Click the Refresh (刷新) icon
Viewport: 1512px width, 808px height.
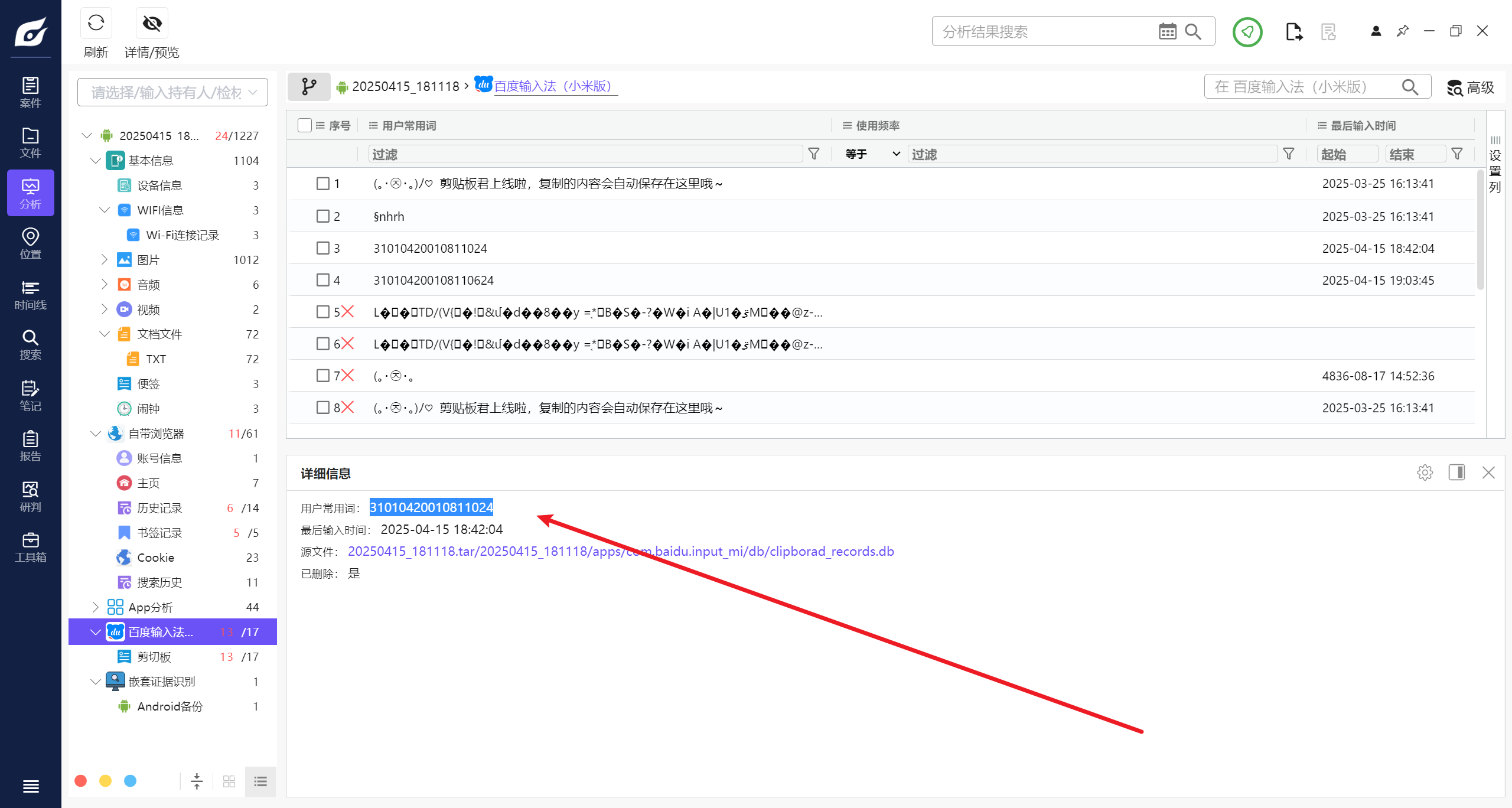click(96, 24)
